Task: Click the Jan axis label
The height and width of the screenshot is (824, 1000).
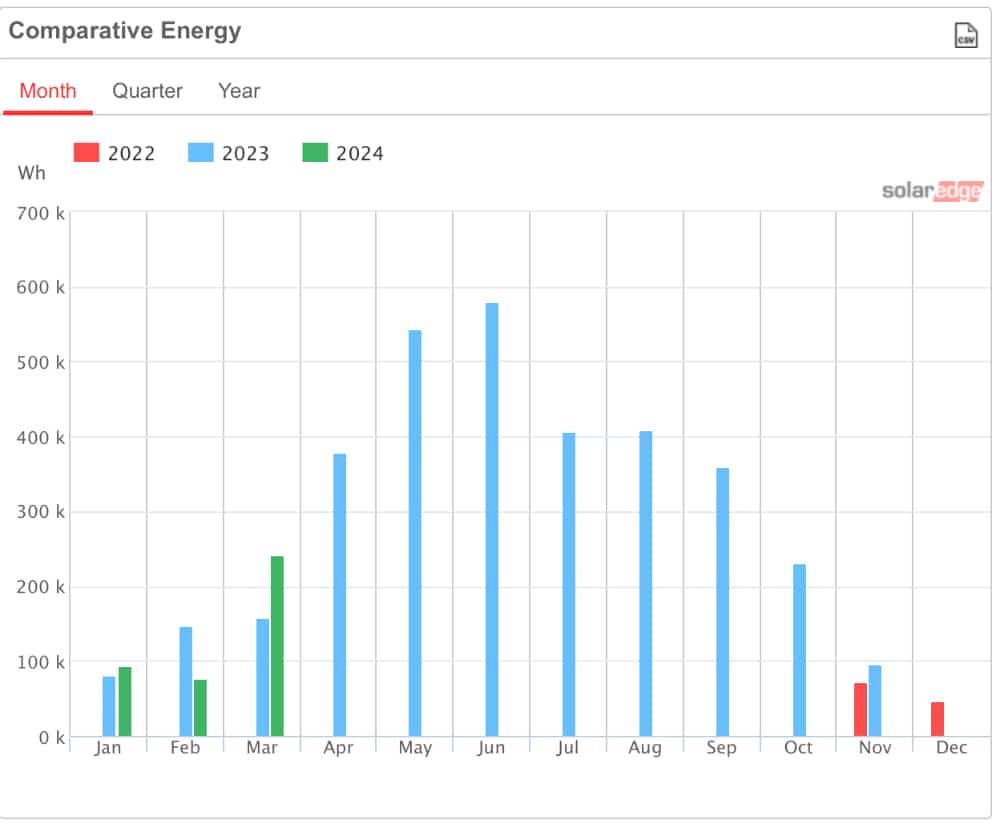Action: pos(108,748)
